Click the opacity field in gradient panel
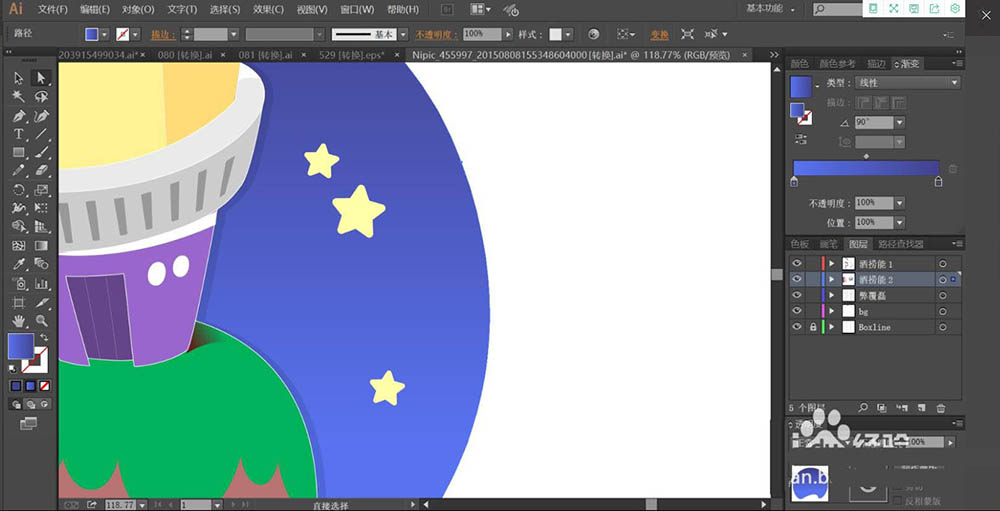 pyautogui.click(x=872, y=202)
